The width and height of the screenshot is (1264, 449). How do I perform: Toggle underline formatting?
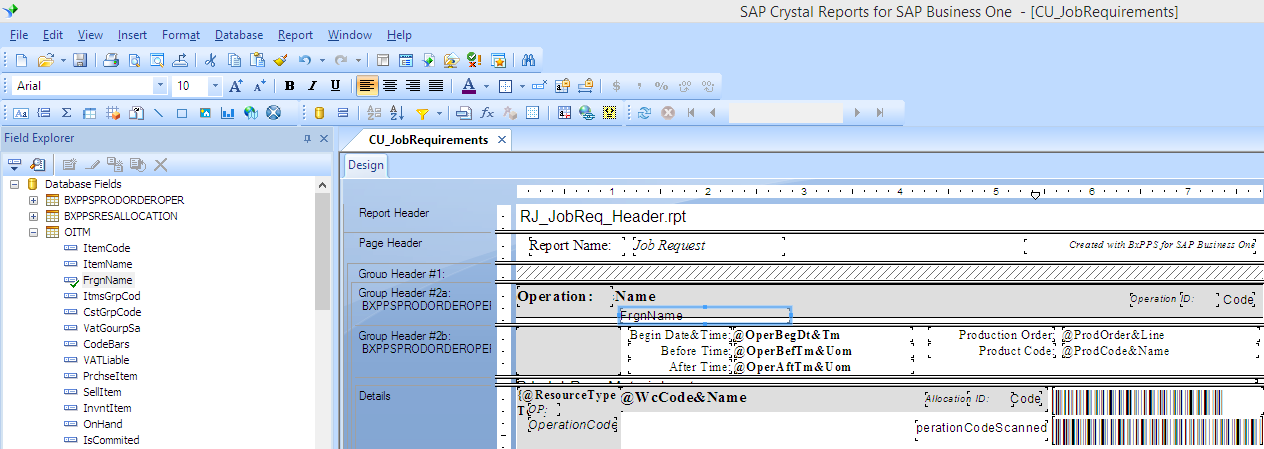335,86
